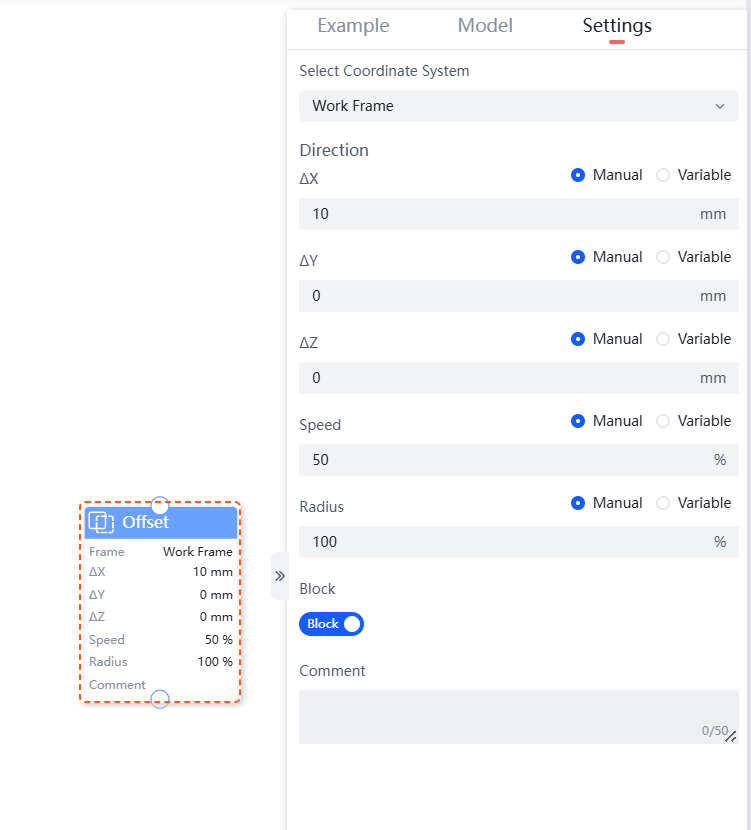The width and height of the screenshot is (751, 830).
Task: Collapse the settings panel with double chevron
Action: coord(280,576)
